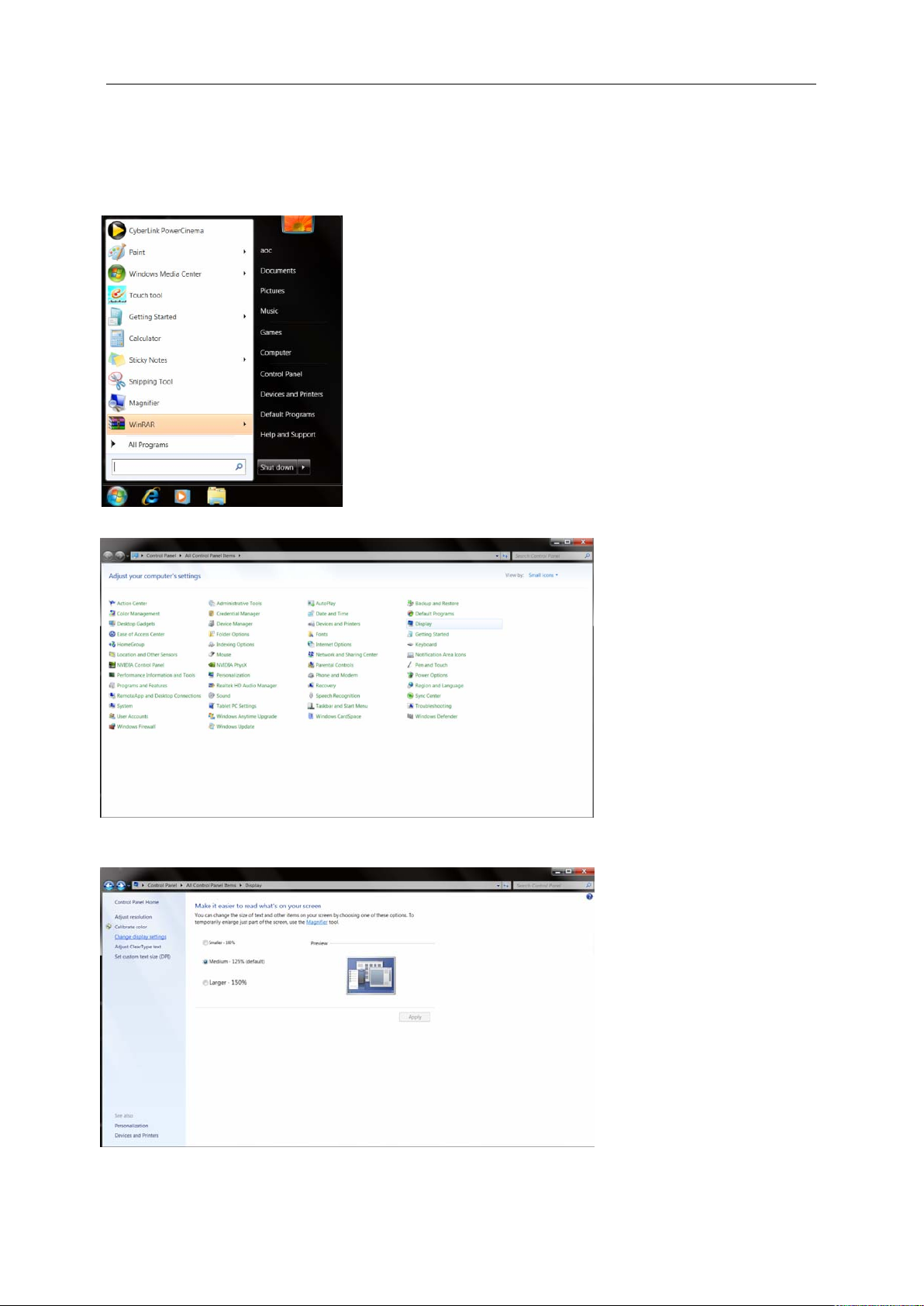Image resolution: width=924 pixels, height=1306 pixels.
Task: Open Action Center in All Control Panel Items
Action: [128, 603]
